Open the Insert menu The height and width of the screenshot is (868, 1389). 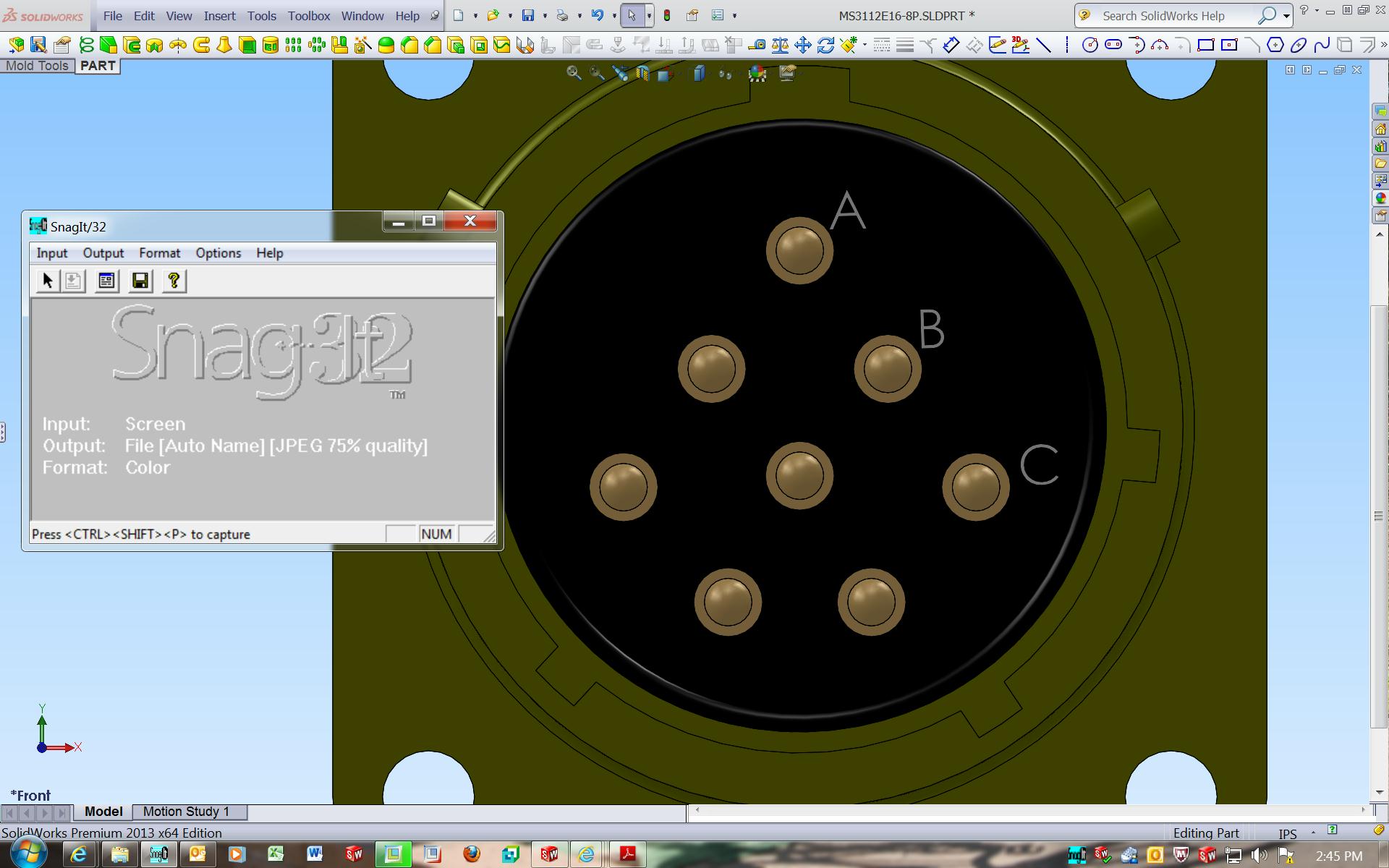pyautogui.click(x=219, y=16)
